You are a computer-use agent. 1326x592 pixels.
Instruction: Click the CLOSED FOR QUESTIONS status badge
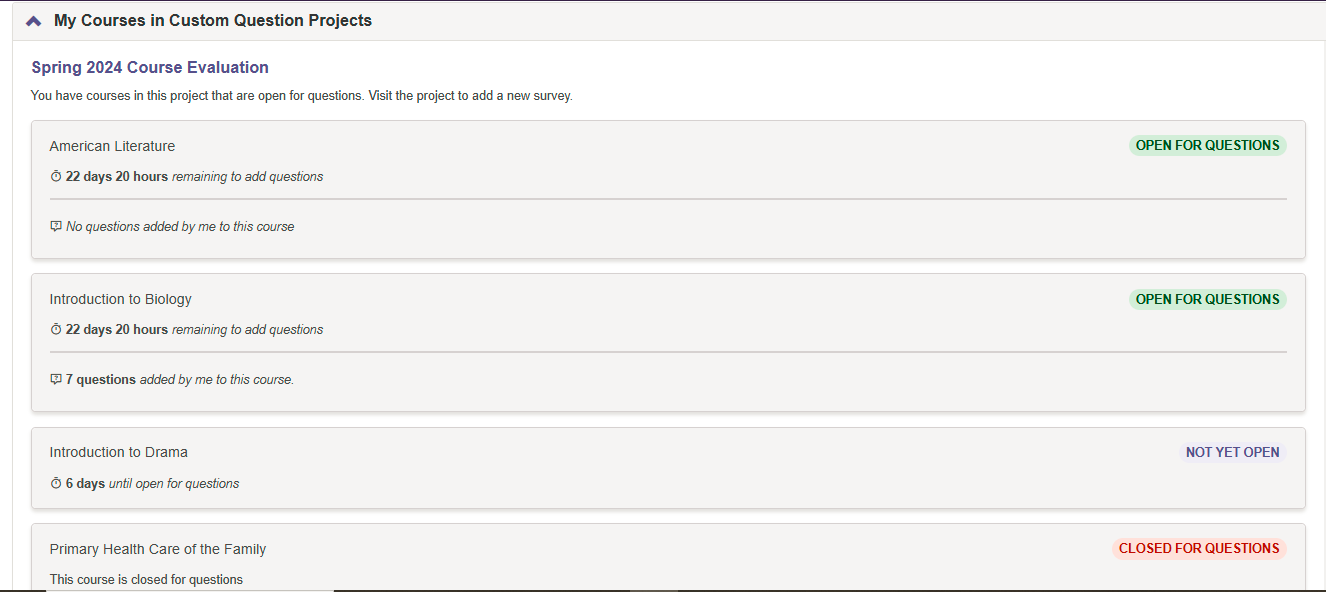[x=1199, y=549]
